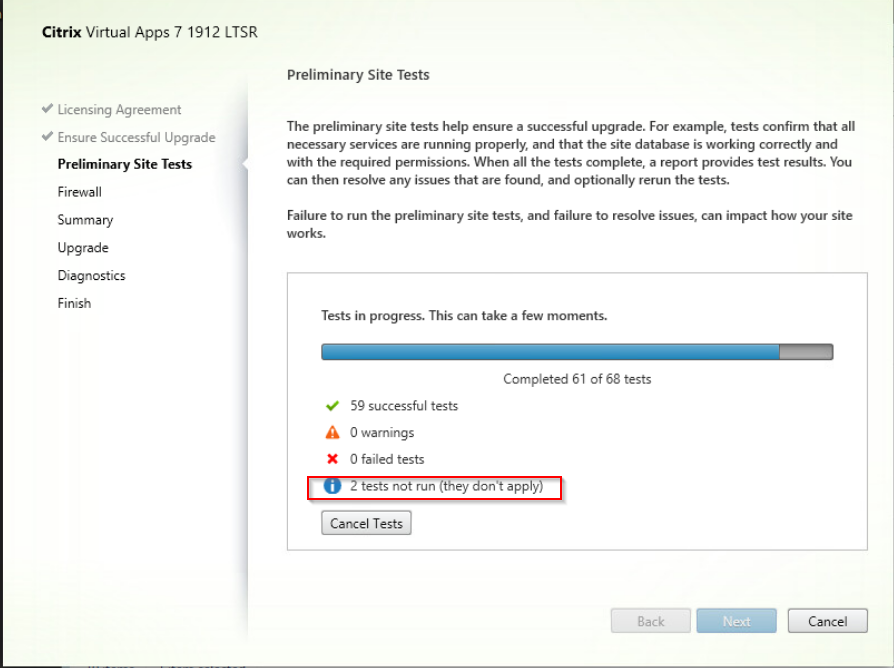Click checkmark next to Ensure Successful Upgrade
This screenshot has width=894, height=668.
coord(47,136)
